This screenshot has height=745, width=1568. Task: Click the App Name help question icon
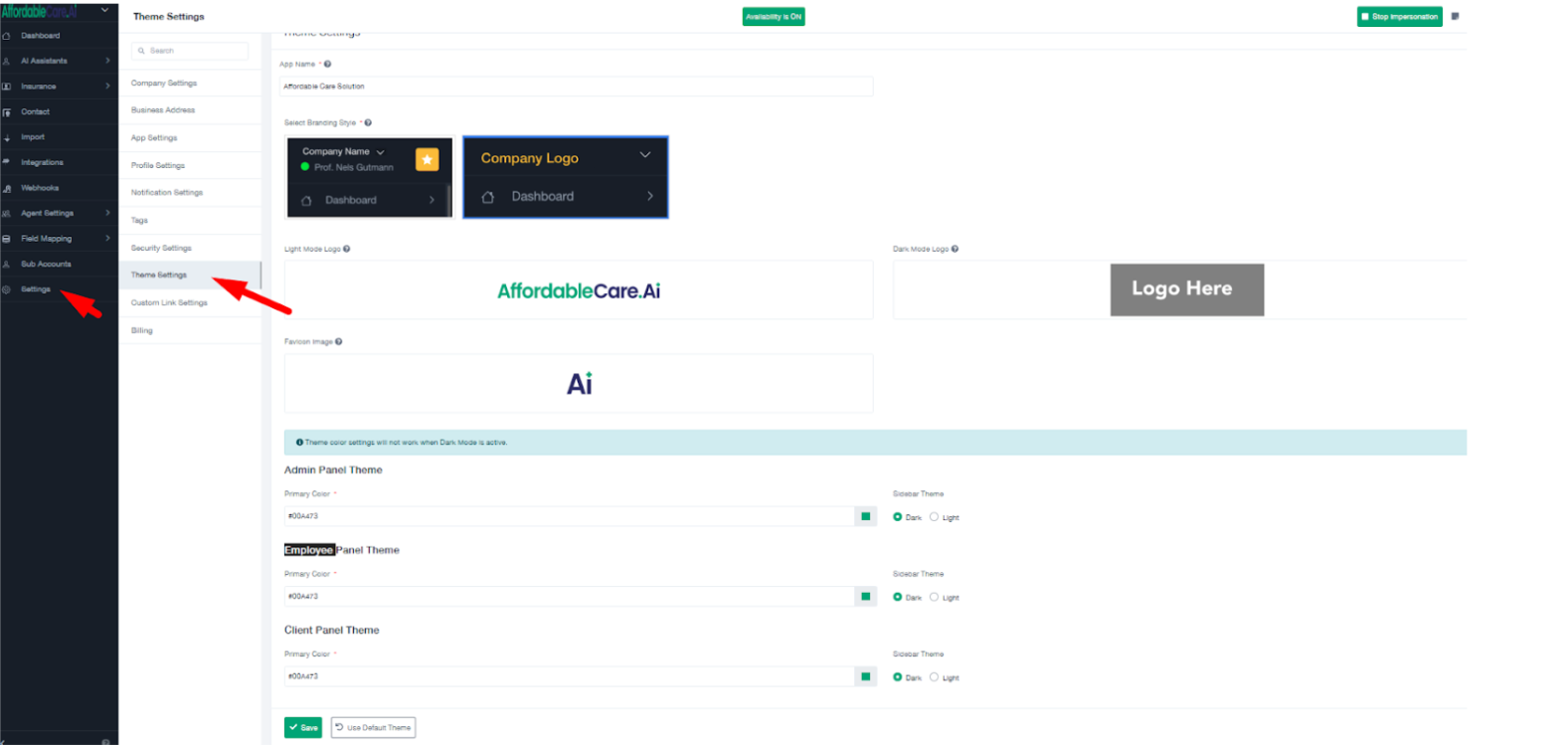tap(327, 64)
